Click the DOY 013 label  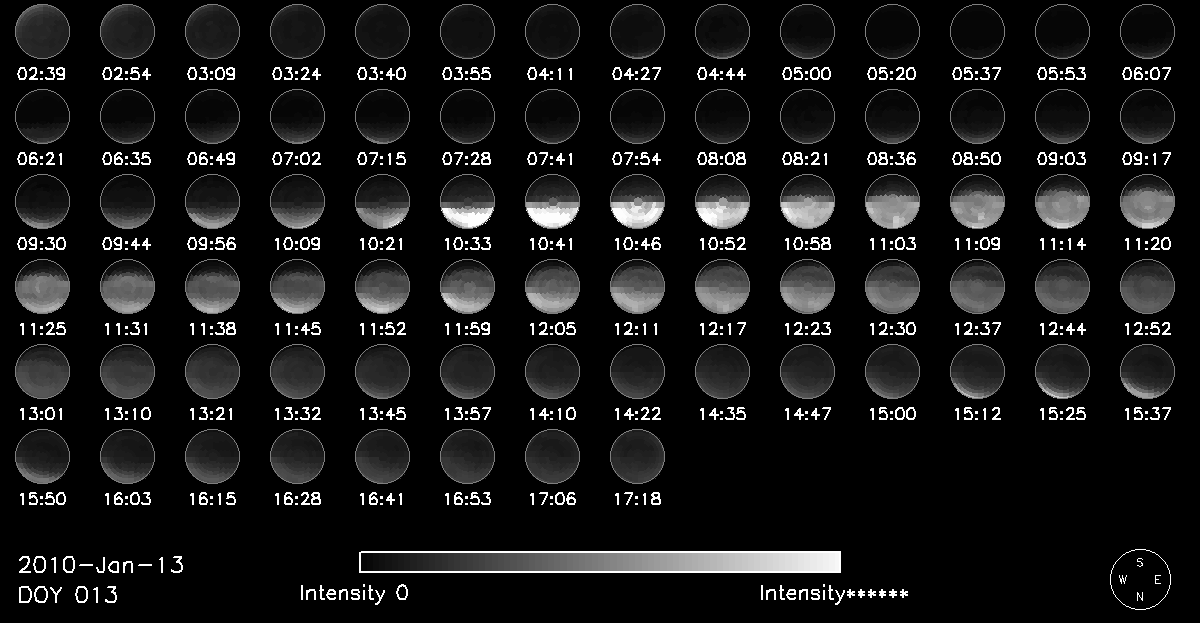(x=68, y=595)
